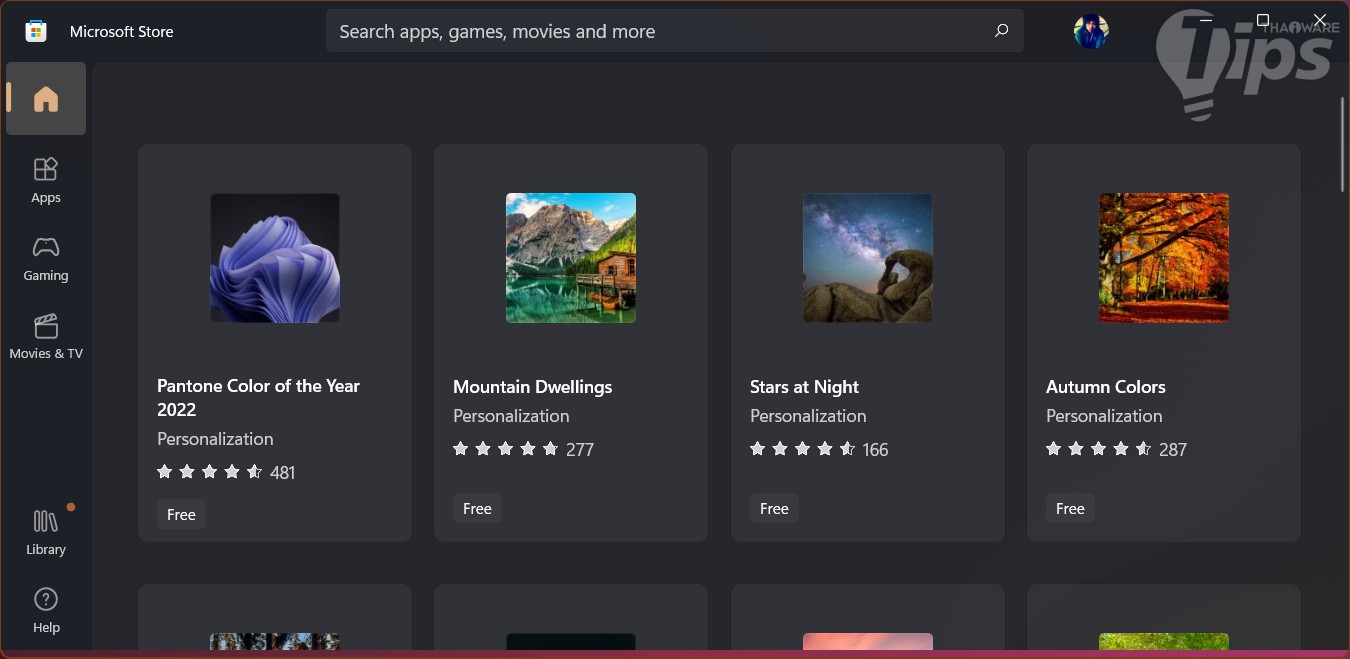Click the 287 rating count

(1173, 450)
